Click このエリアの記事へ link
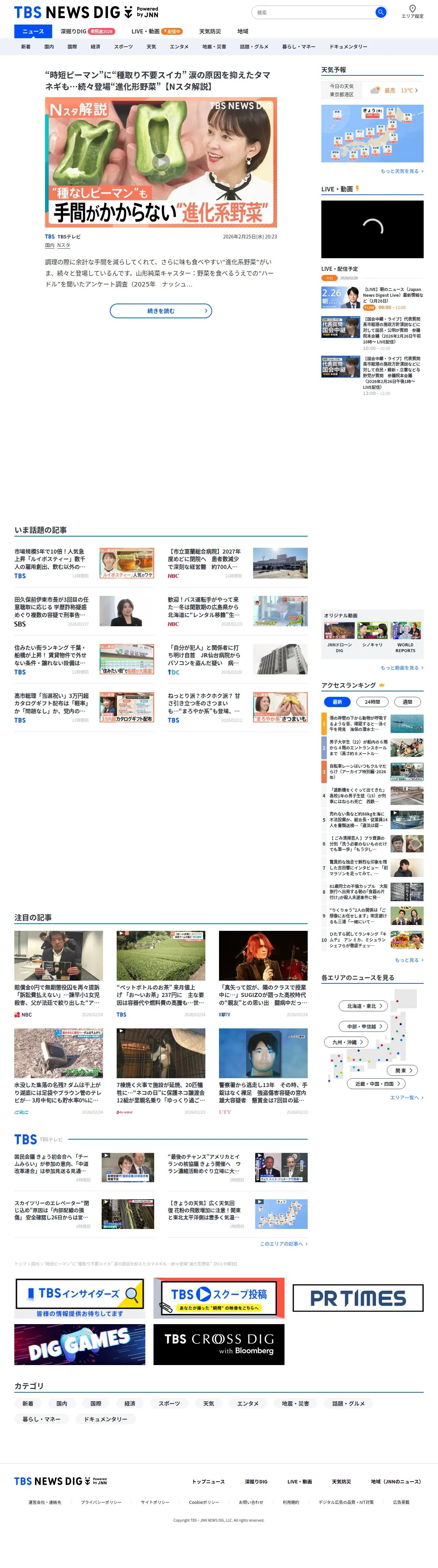Viewport: 438px width, 1568px height. [283, 1244]
